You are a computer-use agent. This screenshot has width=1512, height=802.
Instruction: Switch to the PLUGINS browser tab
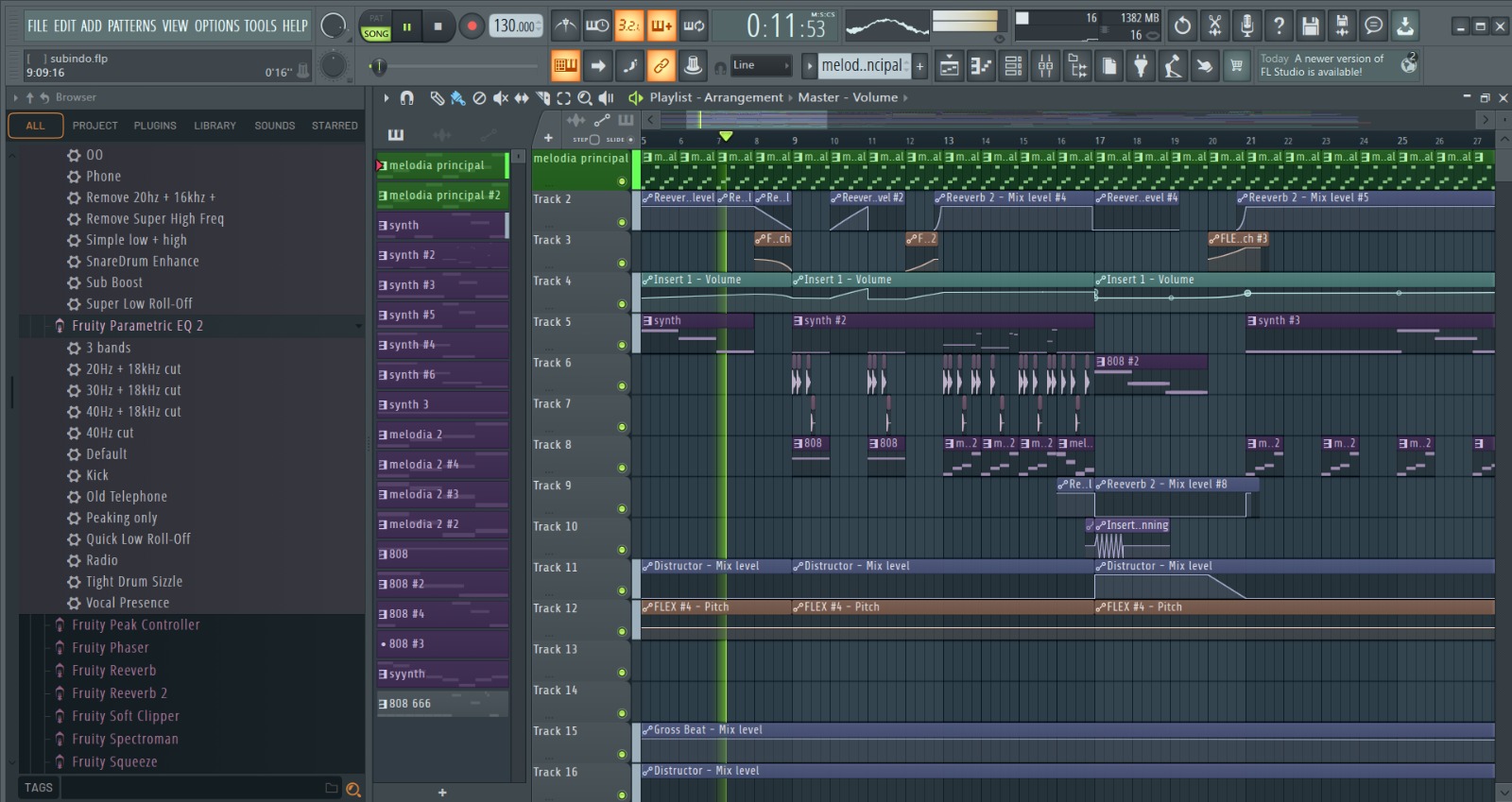pos(155,126)
